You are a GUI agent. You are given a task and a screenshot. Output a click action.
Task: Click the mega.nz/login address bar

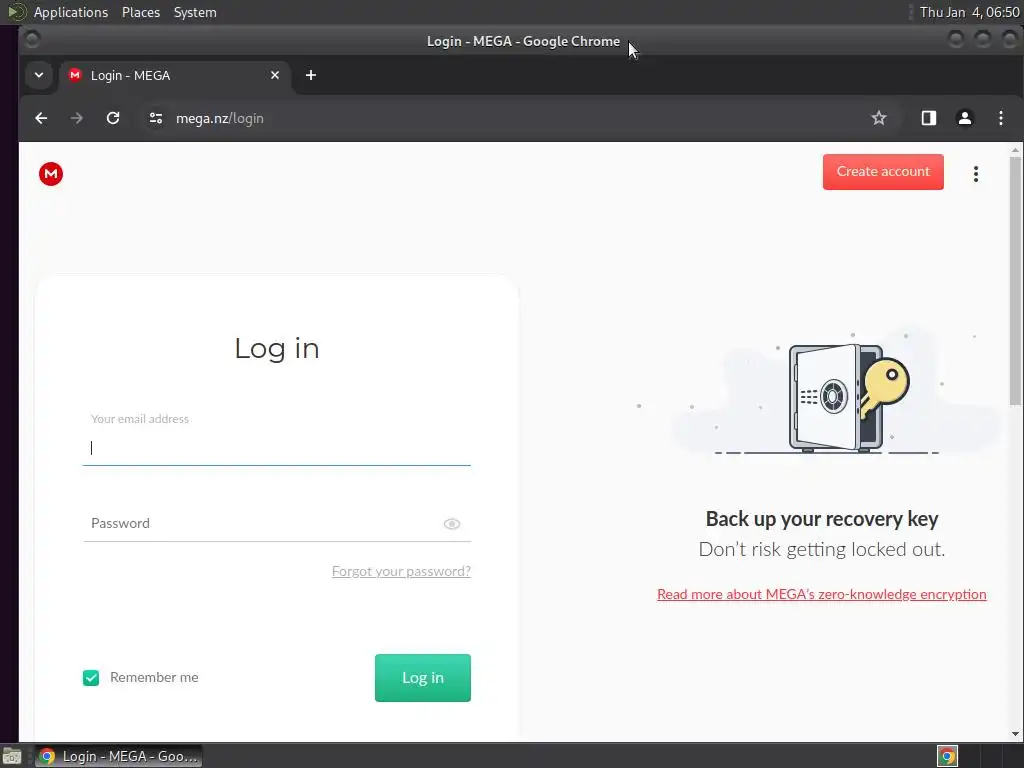509,118
